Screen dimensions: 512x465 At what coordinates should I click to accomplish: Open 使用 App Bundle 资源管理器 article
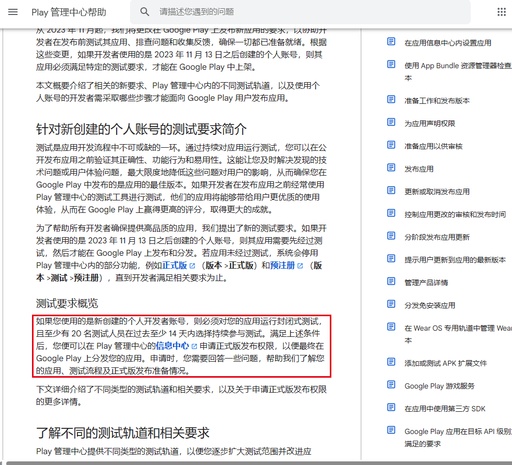point(458,72)
